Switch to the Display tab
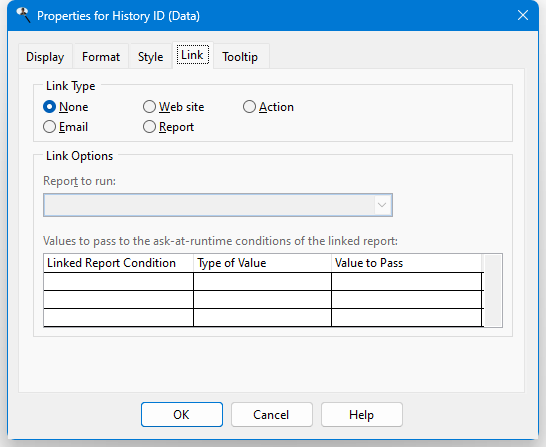 click(45, 57)
